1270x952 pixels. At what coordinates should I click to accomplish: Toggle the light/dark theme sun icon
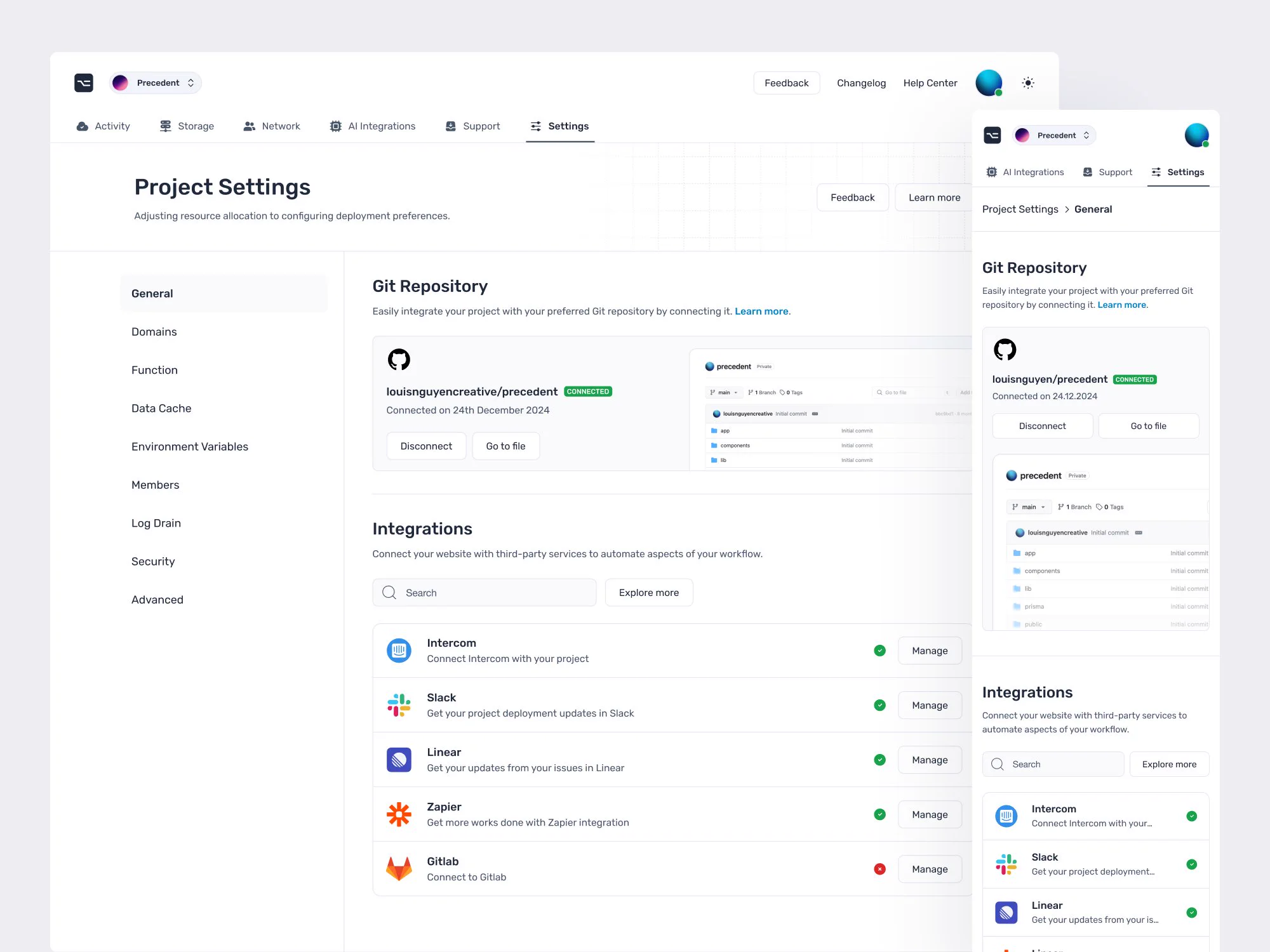pyautogui.click(x=1028, y=83)
